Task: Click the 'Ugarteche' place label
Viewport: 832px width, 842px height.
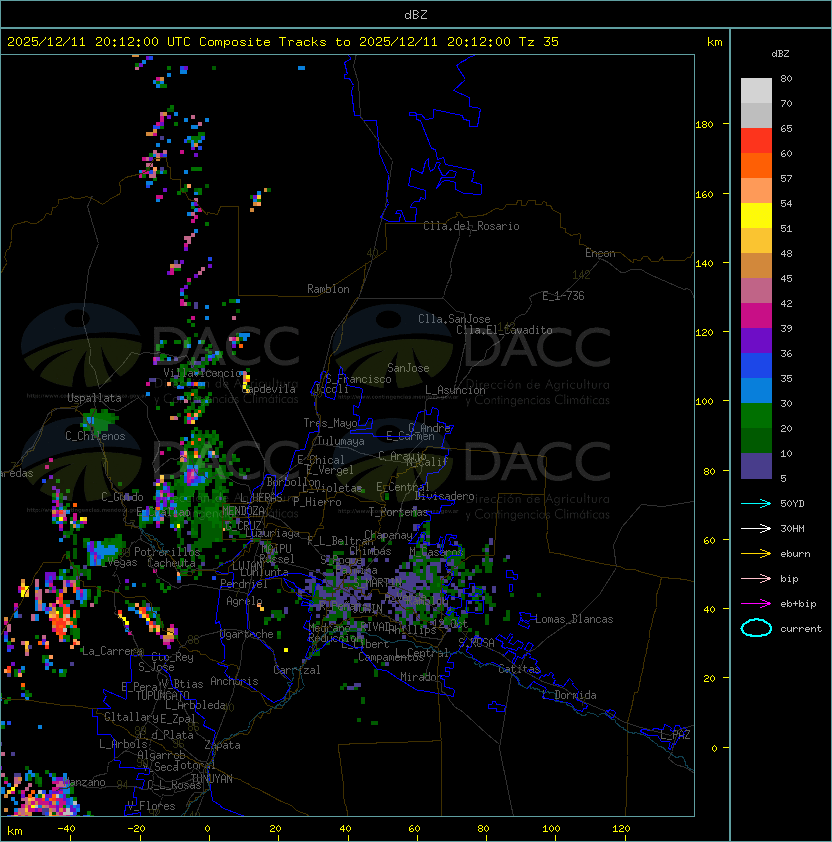Action: tap(247, 634)
